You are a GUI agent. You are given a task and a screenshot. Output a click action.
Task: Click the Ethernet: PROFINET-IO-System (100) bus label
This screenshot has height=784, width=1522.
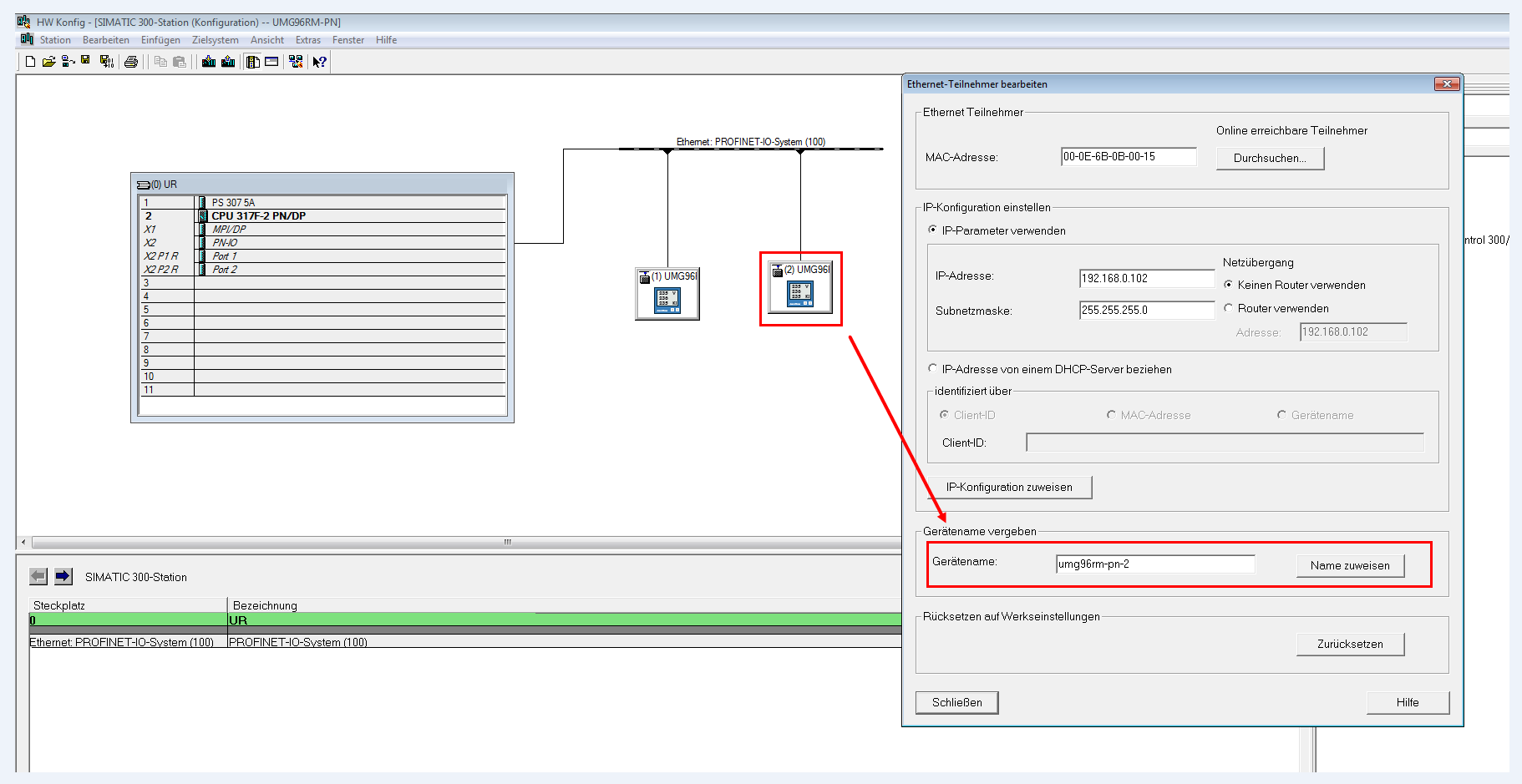pyautogui.click(x=750, y=142)
